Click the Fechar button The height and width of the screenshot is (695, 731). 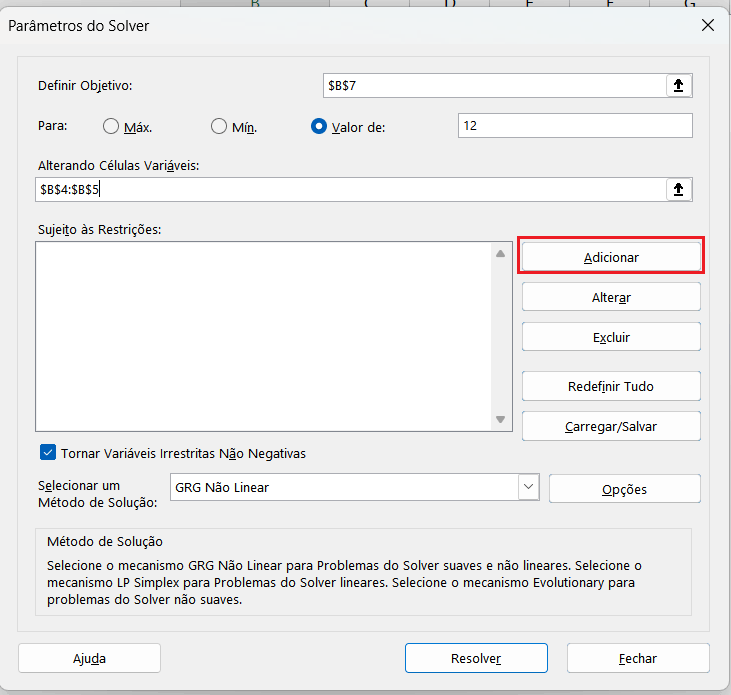[x=638, y=658]
